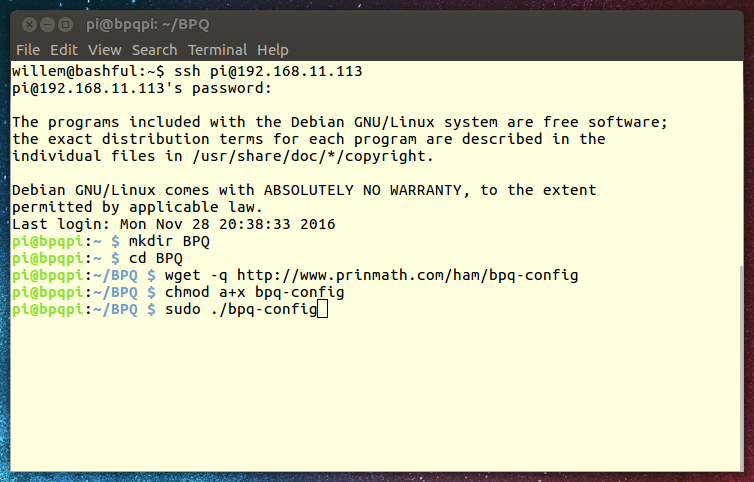This screenshot has width=754, height=482.
Task: Click the Last login timestamp line
Action: click(174, 224)
